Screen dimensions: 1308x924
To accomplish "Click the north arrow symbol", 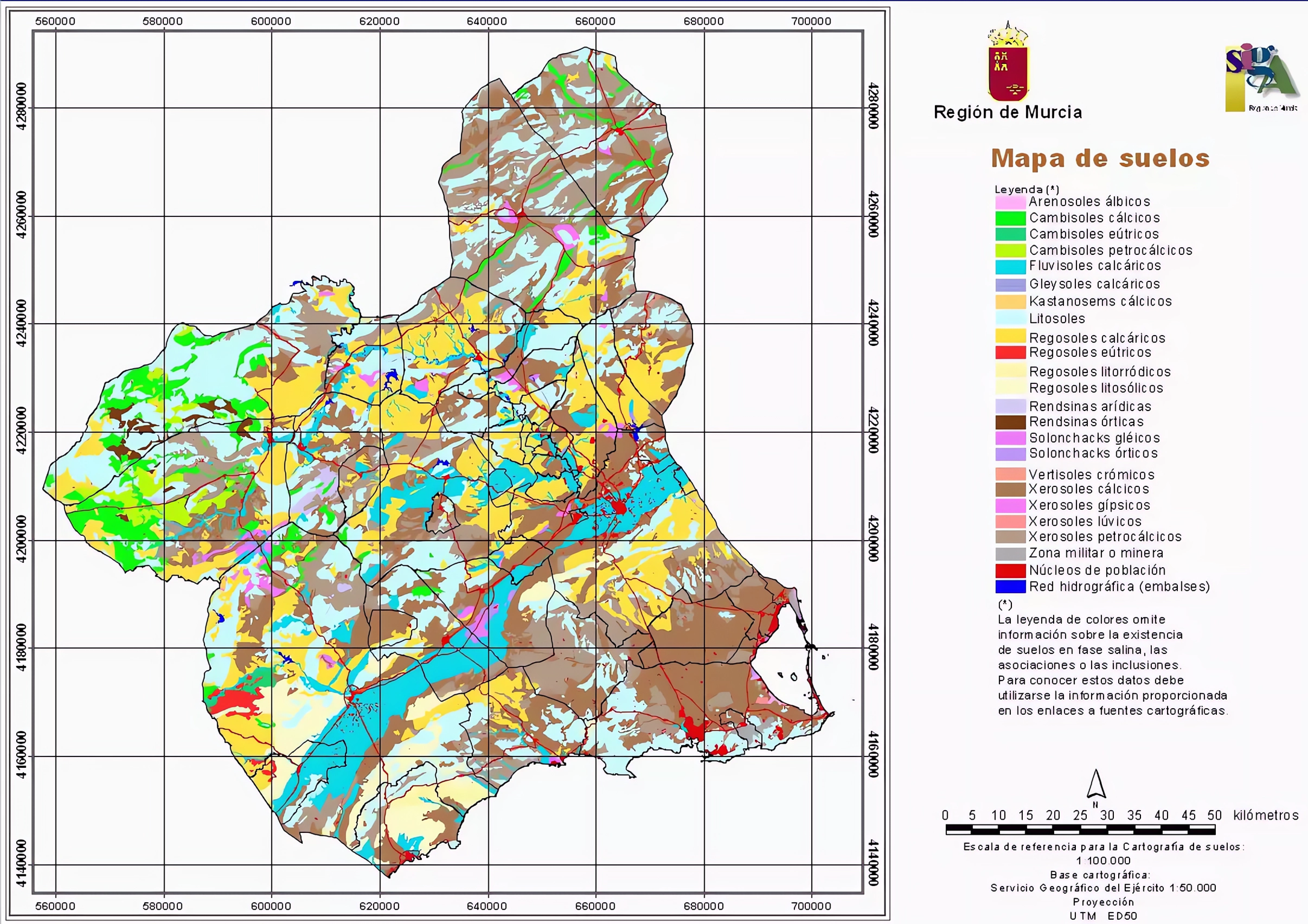I will click(x=1096, y=784).
